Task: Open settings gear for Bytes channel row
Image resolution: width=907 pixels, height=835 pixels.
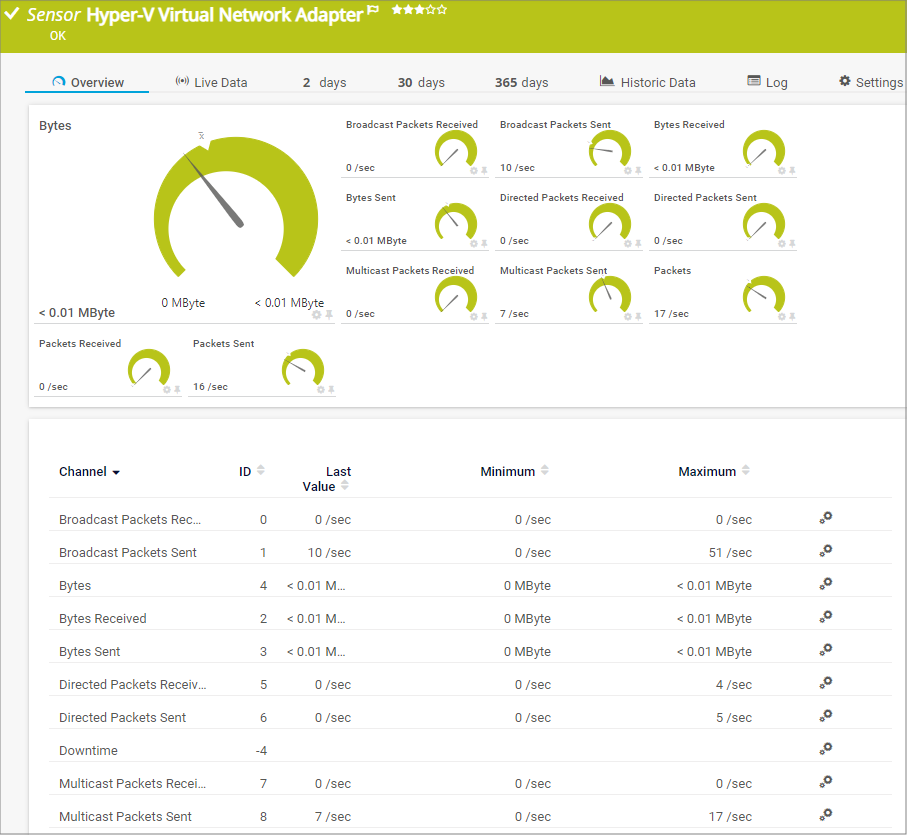Action: [825, 584]
